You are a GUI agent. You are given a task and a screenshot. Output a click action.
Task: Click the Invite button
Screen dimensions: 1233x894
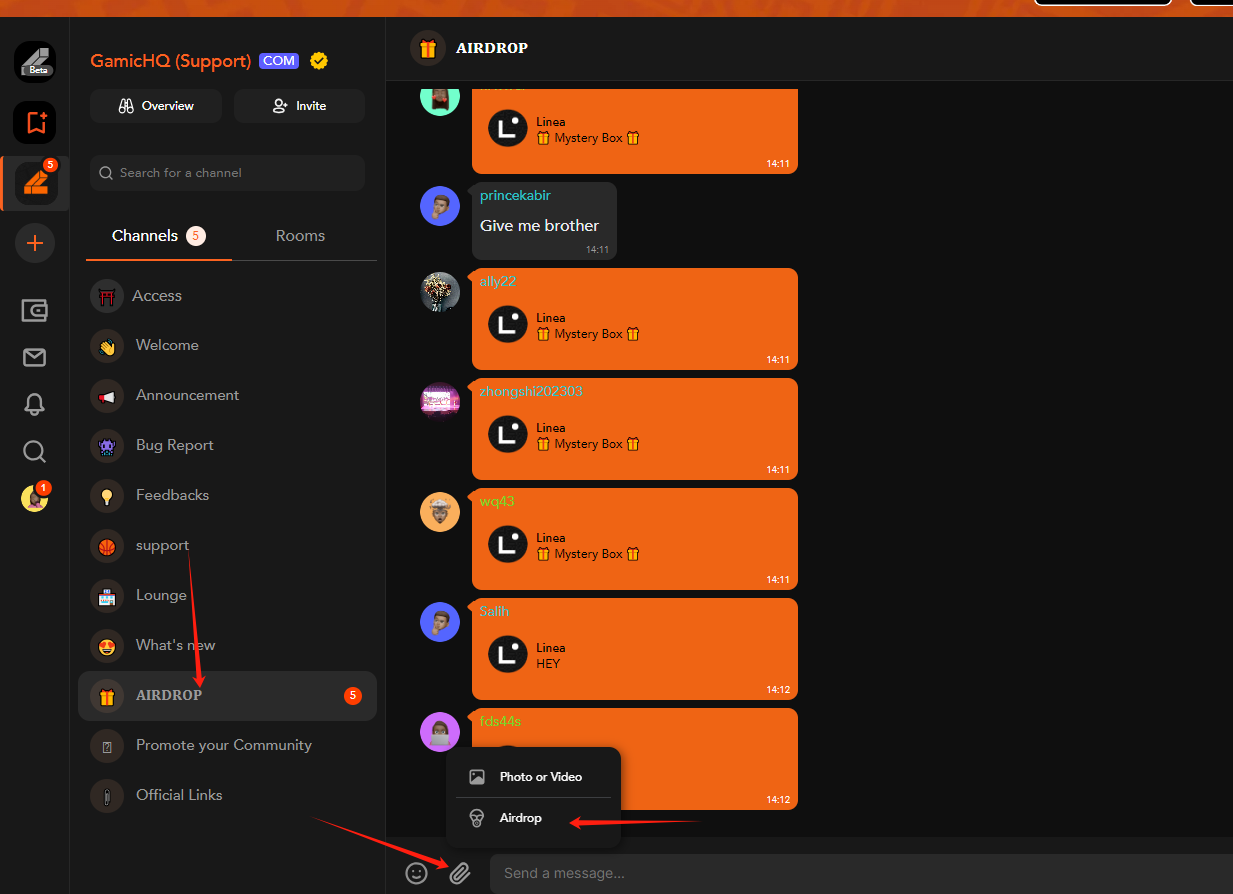click(299, 106)
